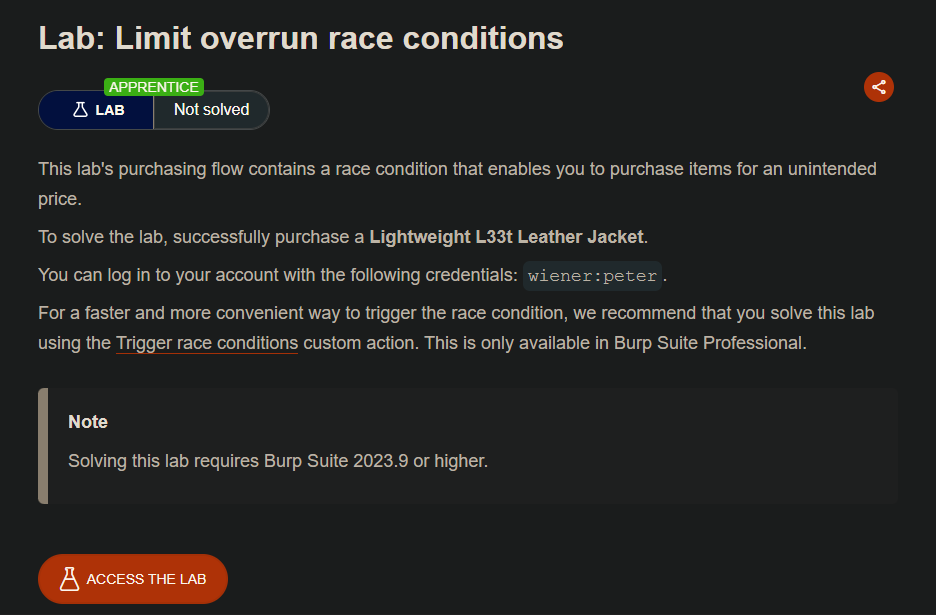
Task: Click the note callout's left border bar
Action: pyautogui.click(x=43, y=446)
